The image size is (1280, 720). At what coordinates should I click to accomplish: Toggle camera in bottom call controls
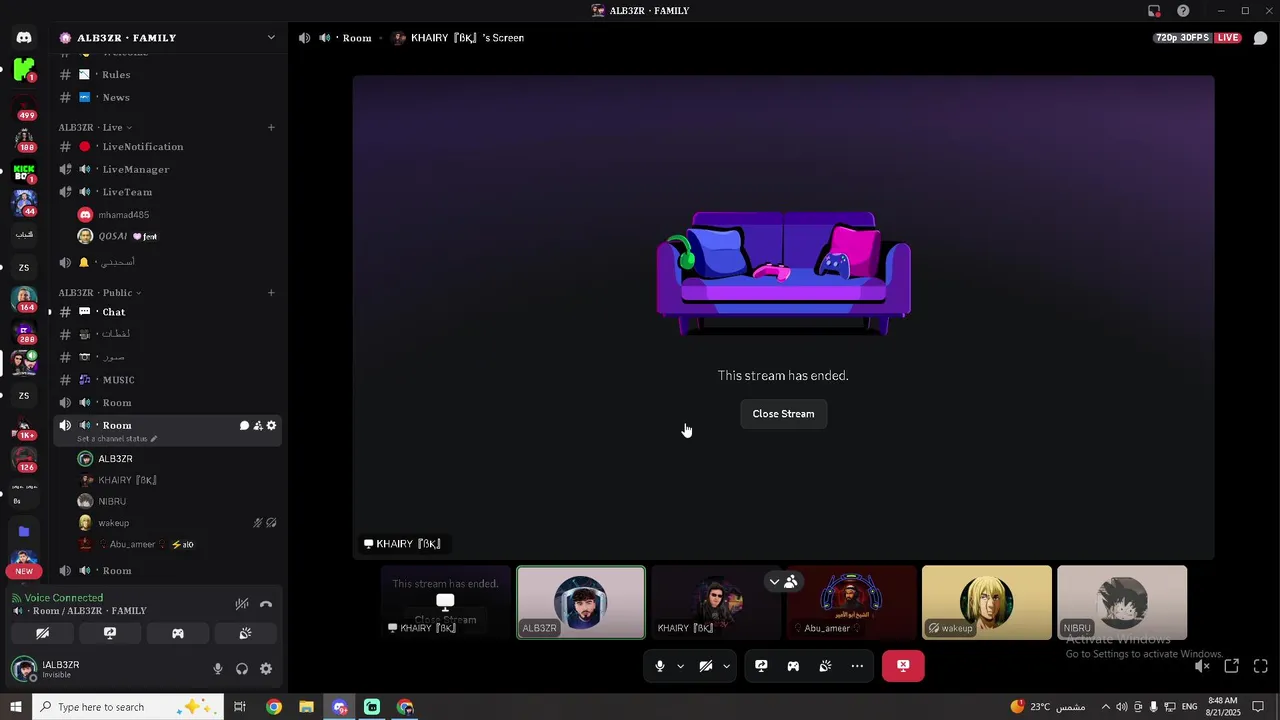pyautogui.click(x=706, y=666)
